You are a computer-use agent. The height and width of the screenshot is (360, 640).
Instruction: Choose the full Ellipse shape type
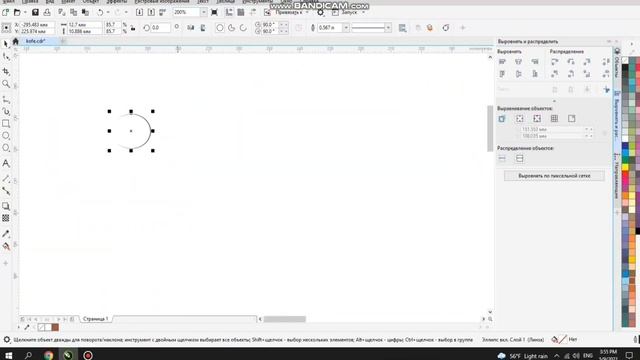tap(220, 28)
